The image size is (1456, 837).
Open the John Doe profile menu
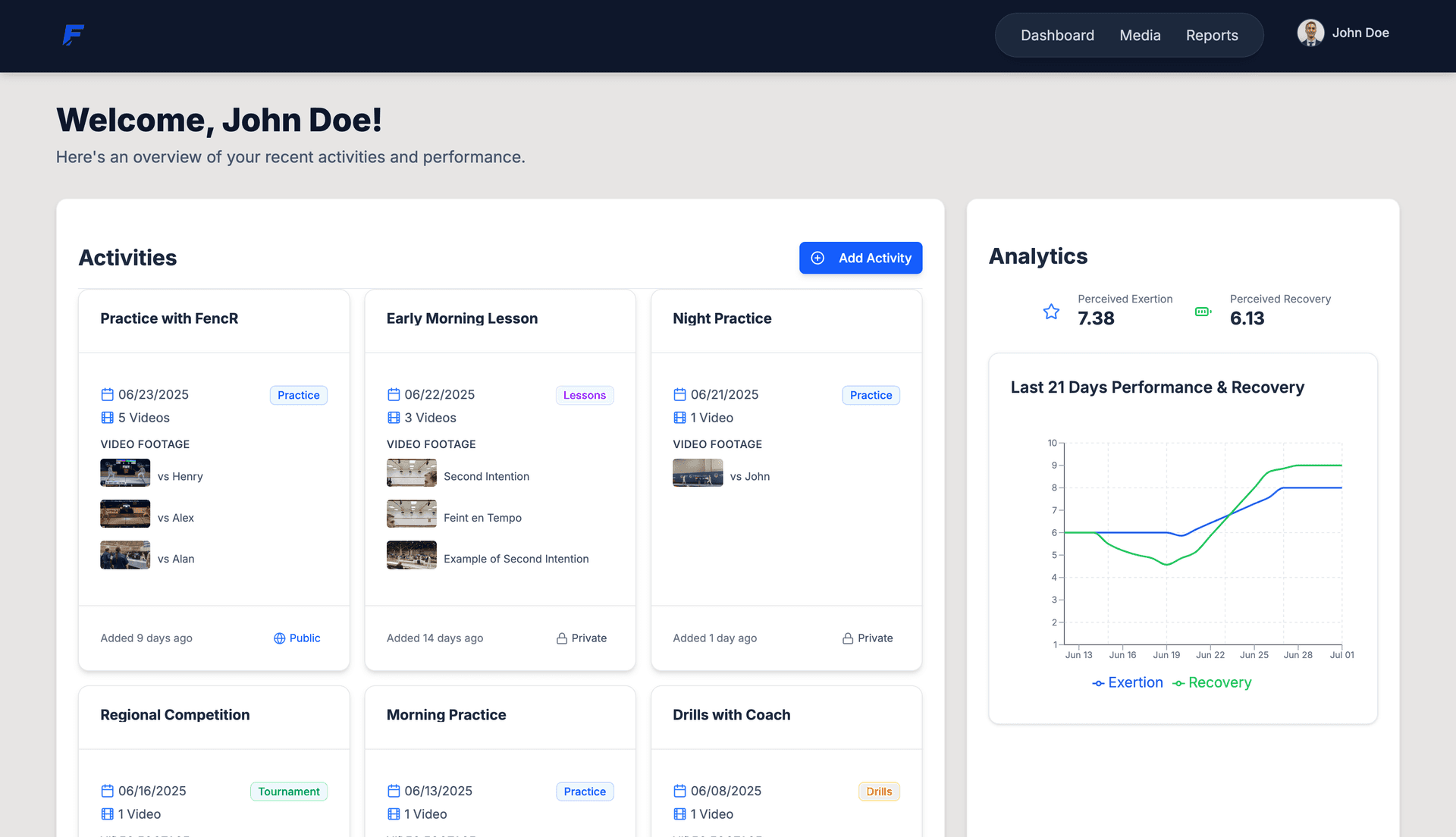pos(1343,33)
